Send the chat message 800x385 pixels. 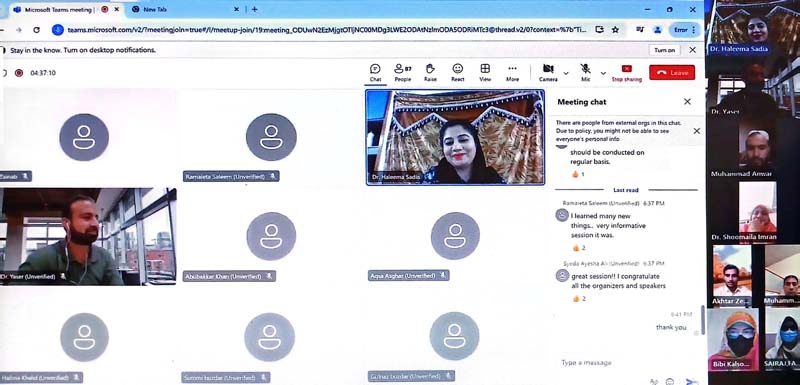(x=691, y=381)
